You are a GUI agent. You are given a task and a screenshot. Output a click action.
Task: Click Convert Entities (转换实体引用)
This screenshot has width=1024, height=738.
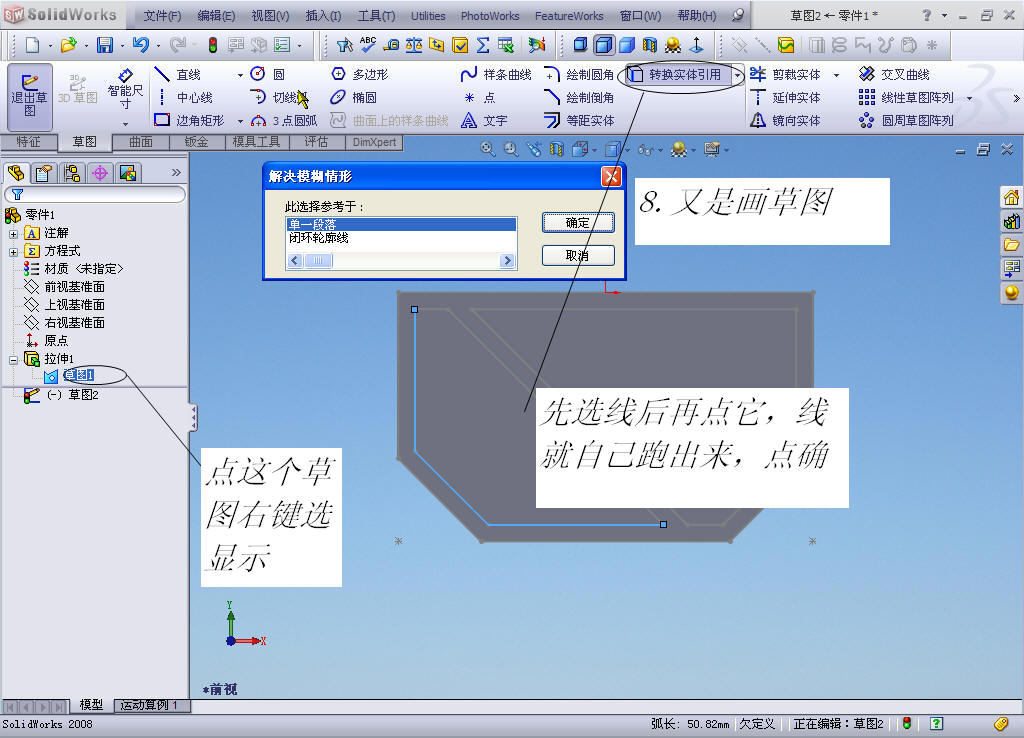click(677, 74)
